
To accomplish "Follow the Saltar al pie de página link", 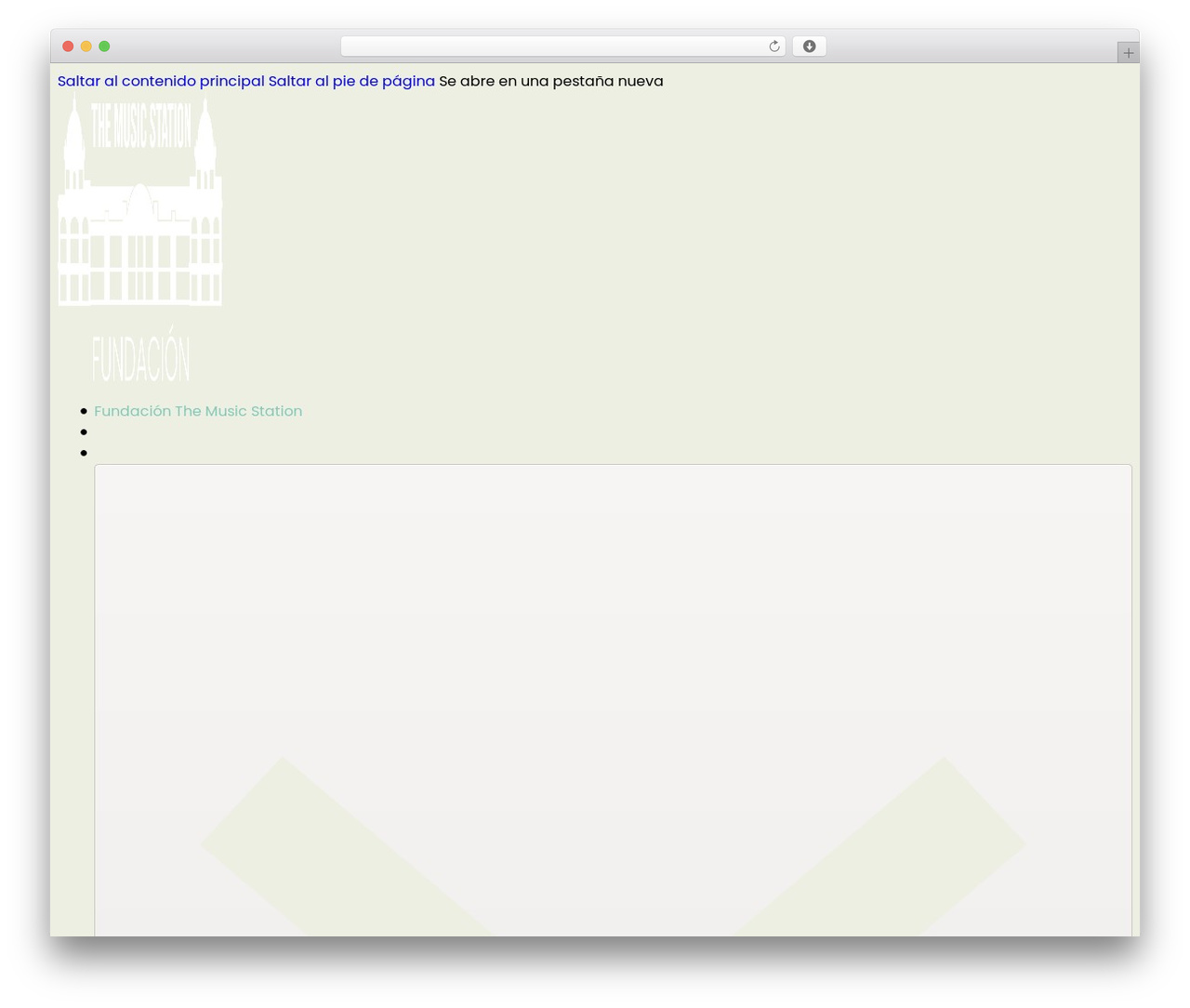I will pos(351,81).
